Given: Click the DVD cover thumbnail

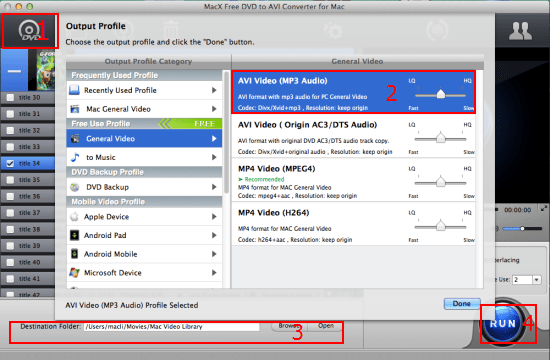Looking at the screenshot, I should [46, 70].
